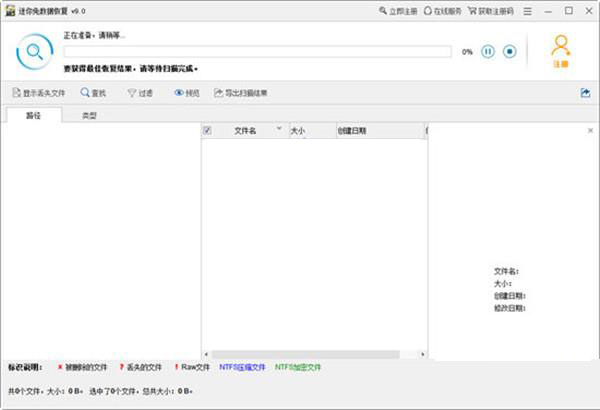This screenshot has height=410, width=600.
Task: Click the 修改日期: label in preview pane
Action: tap(509, 308)
